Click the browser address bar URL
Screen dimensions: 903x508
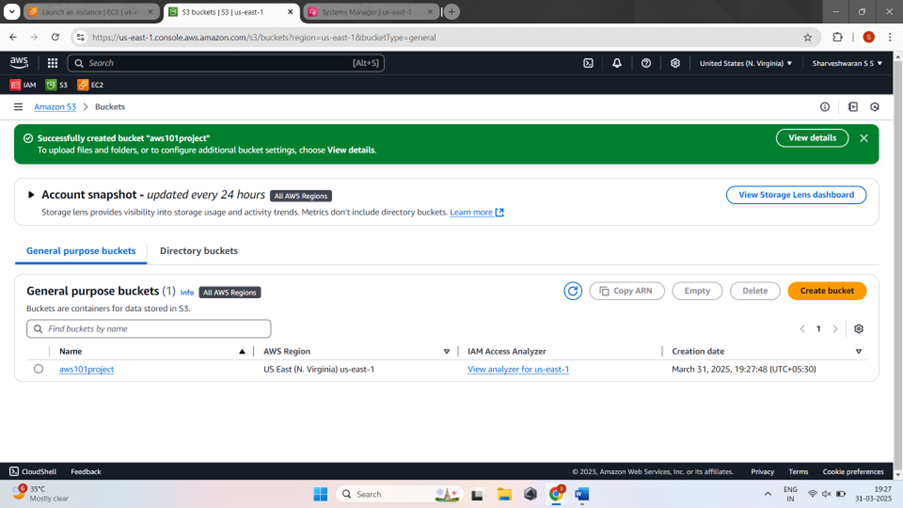(264, 37)
